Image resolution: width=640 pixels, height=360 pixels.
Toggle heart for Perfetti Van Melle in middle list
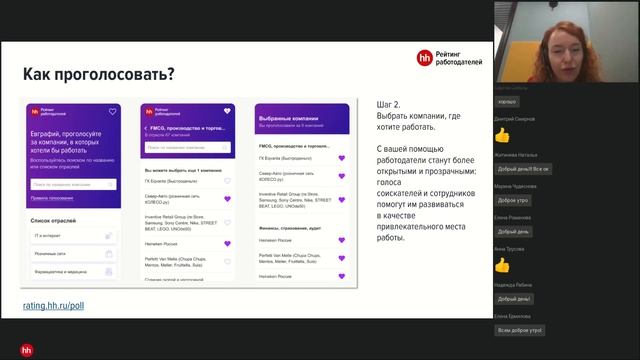click(x=227, y=262)
